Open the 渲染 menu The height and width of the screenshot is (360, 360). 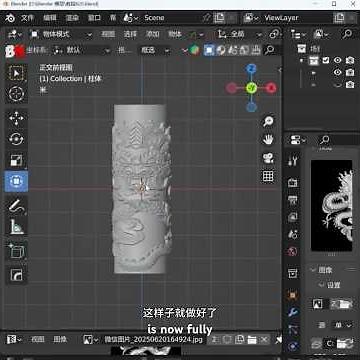point(72,18)
